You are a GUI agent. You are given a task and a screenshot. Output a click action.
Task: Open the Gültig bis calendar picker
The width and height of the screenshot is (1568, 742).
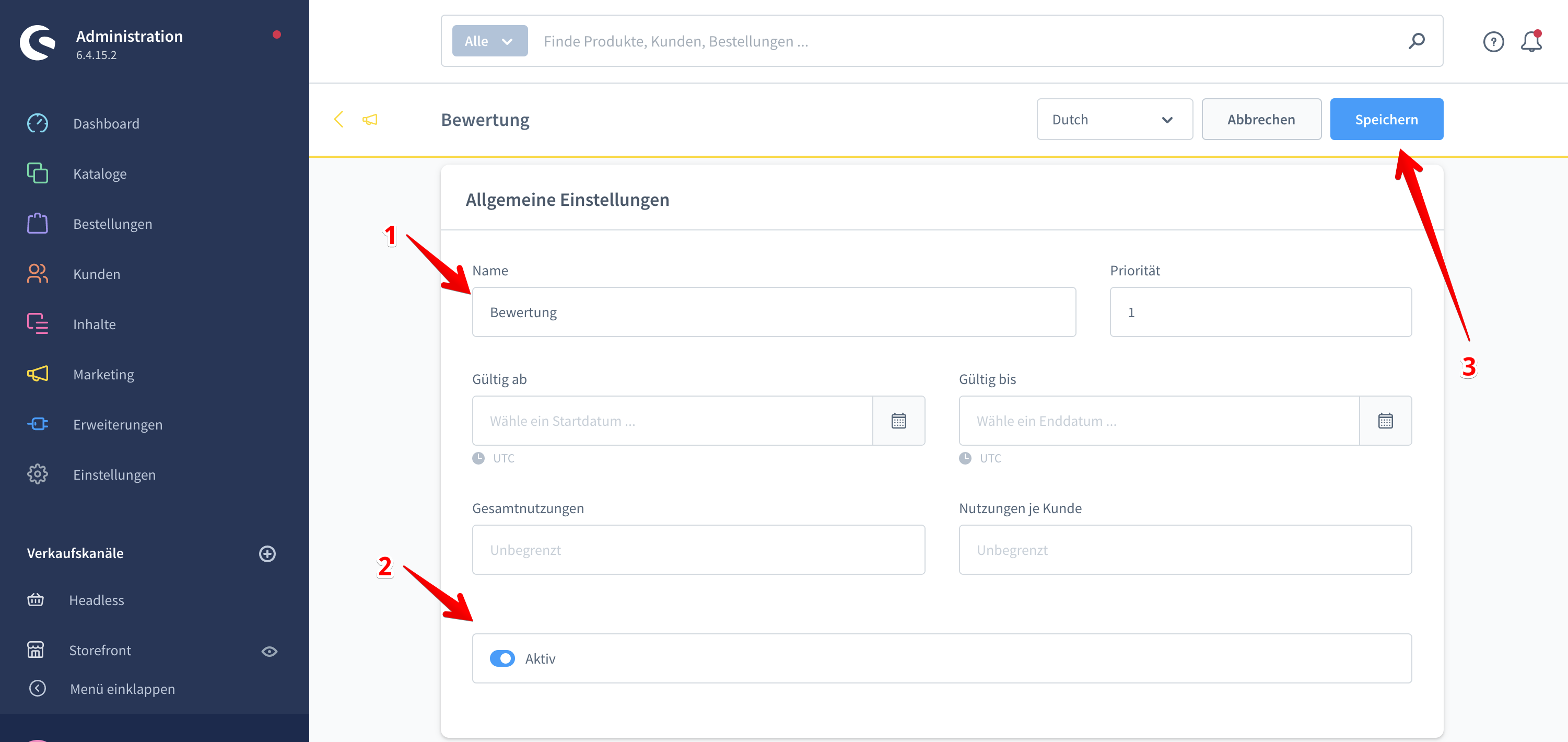(1385, 421)
